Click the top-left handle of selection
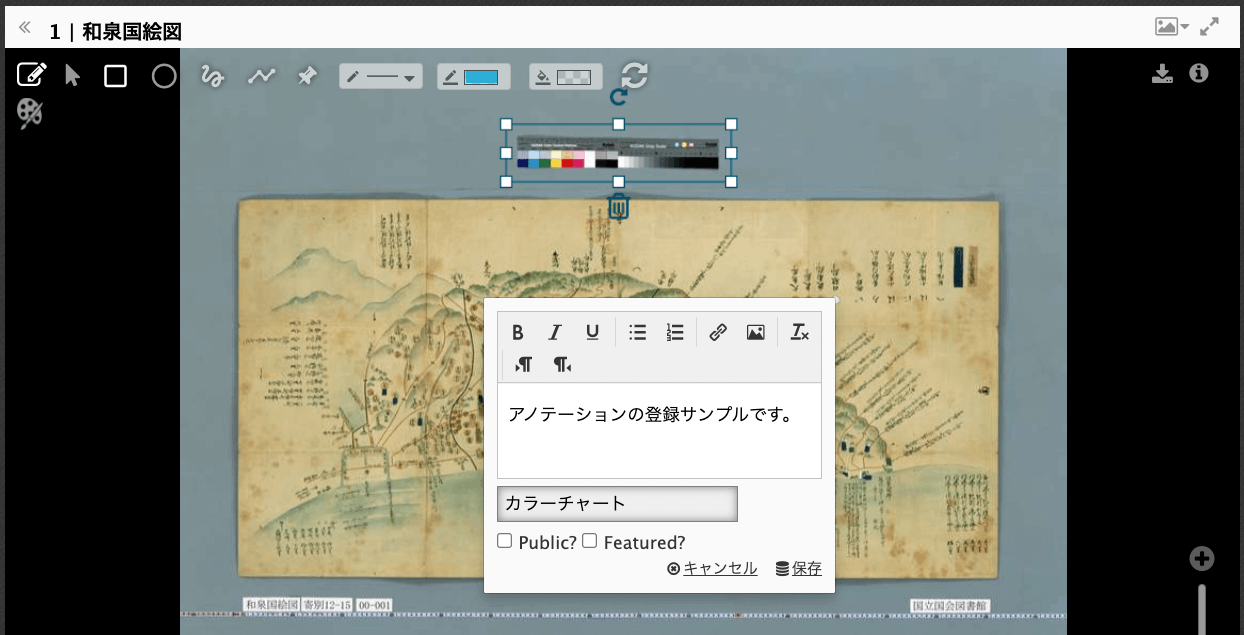This screenshot has width=1244, height=635. coord(506,124)
